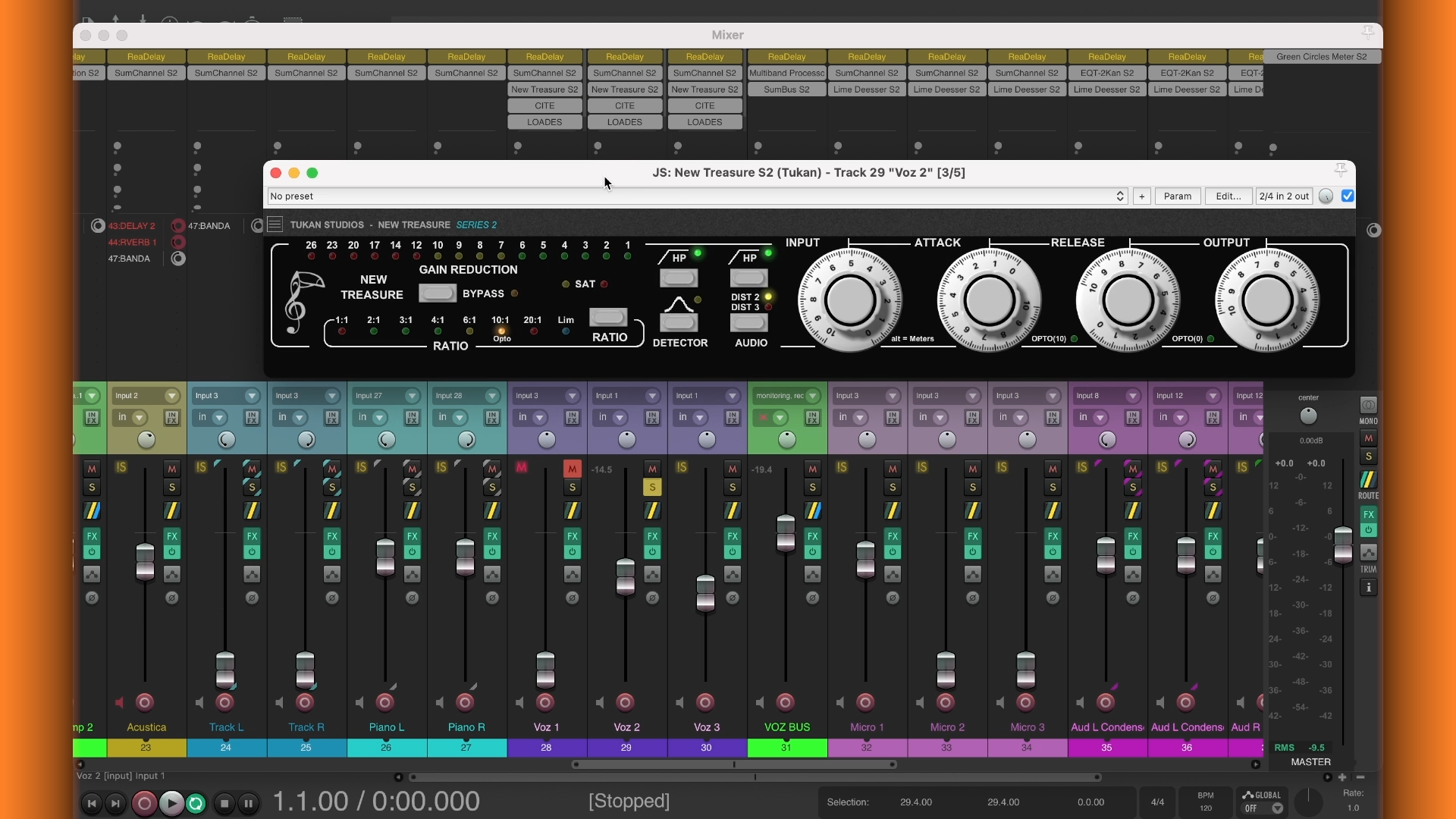Select Multiband Processor FX slot
The width and height of the screenshot is (1456, 819).
[x=786, y=73]
